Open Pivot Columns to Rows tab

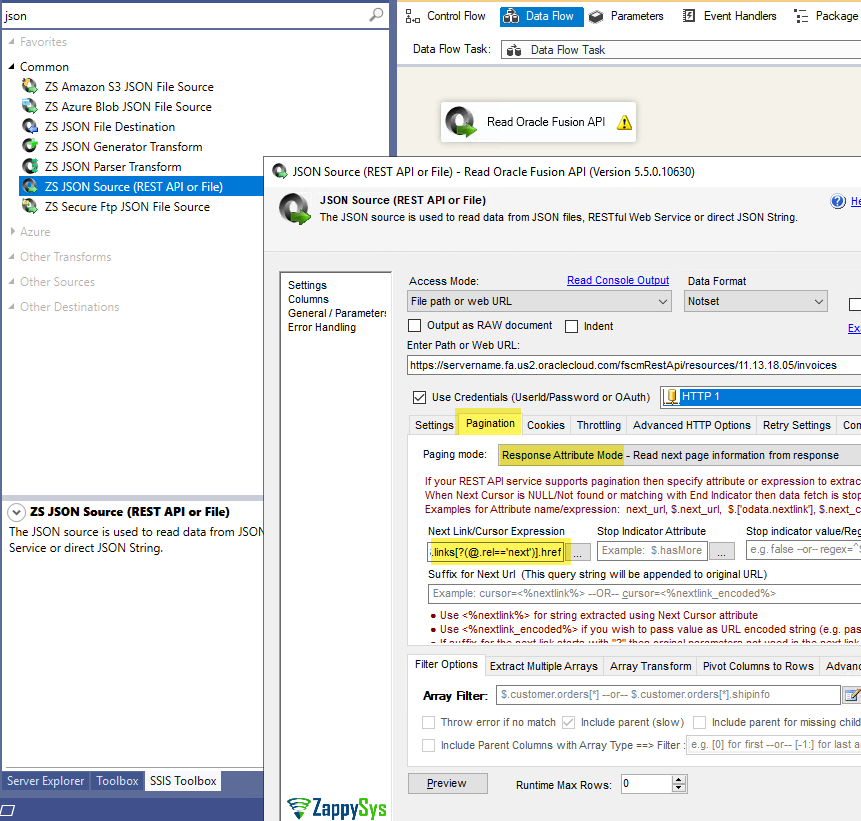pos(758,666)
